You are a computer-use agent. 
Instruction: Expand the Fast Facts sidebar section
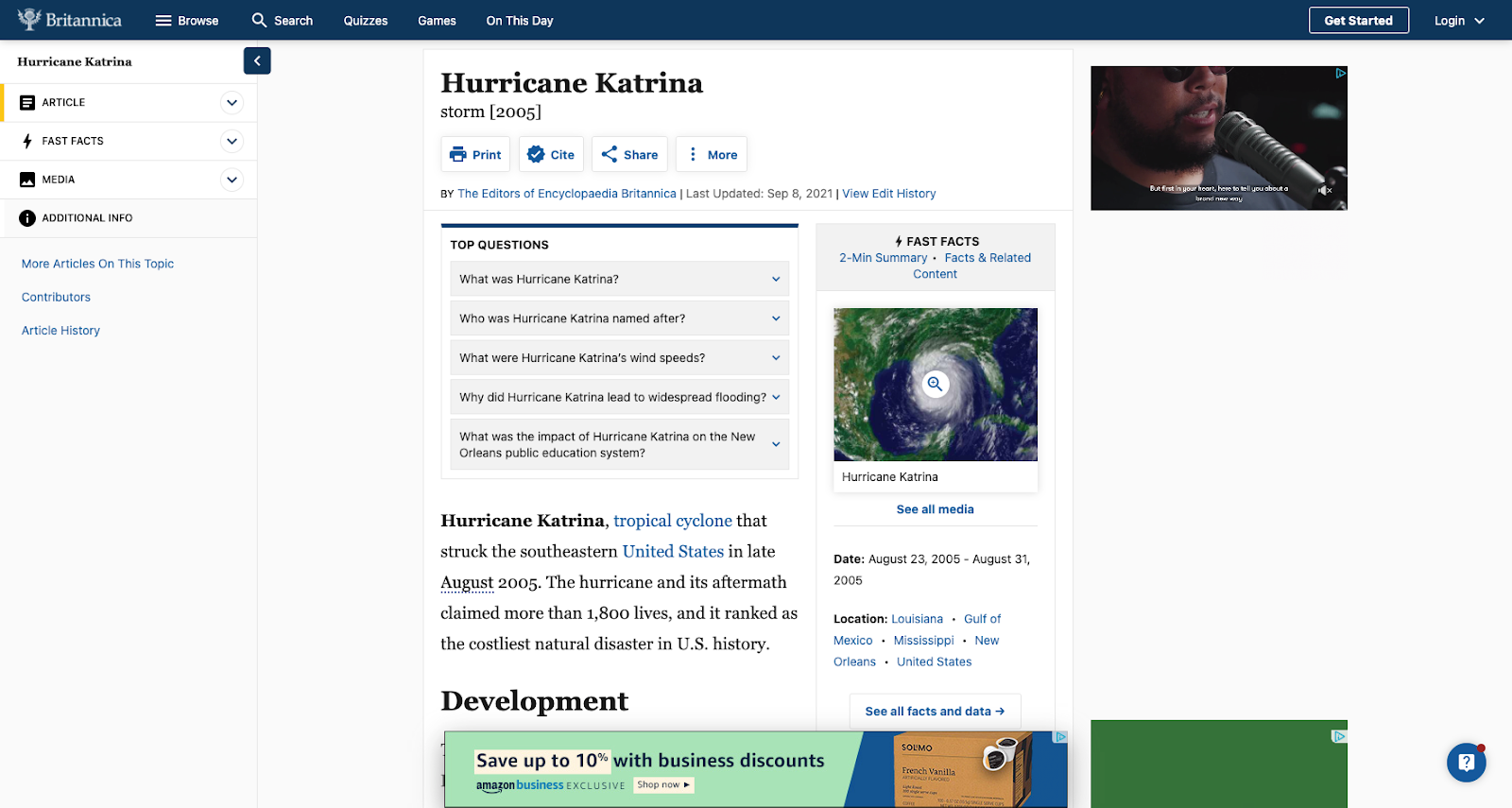pos(232,142)
